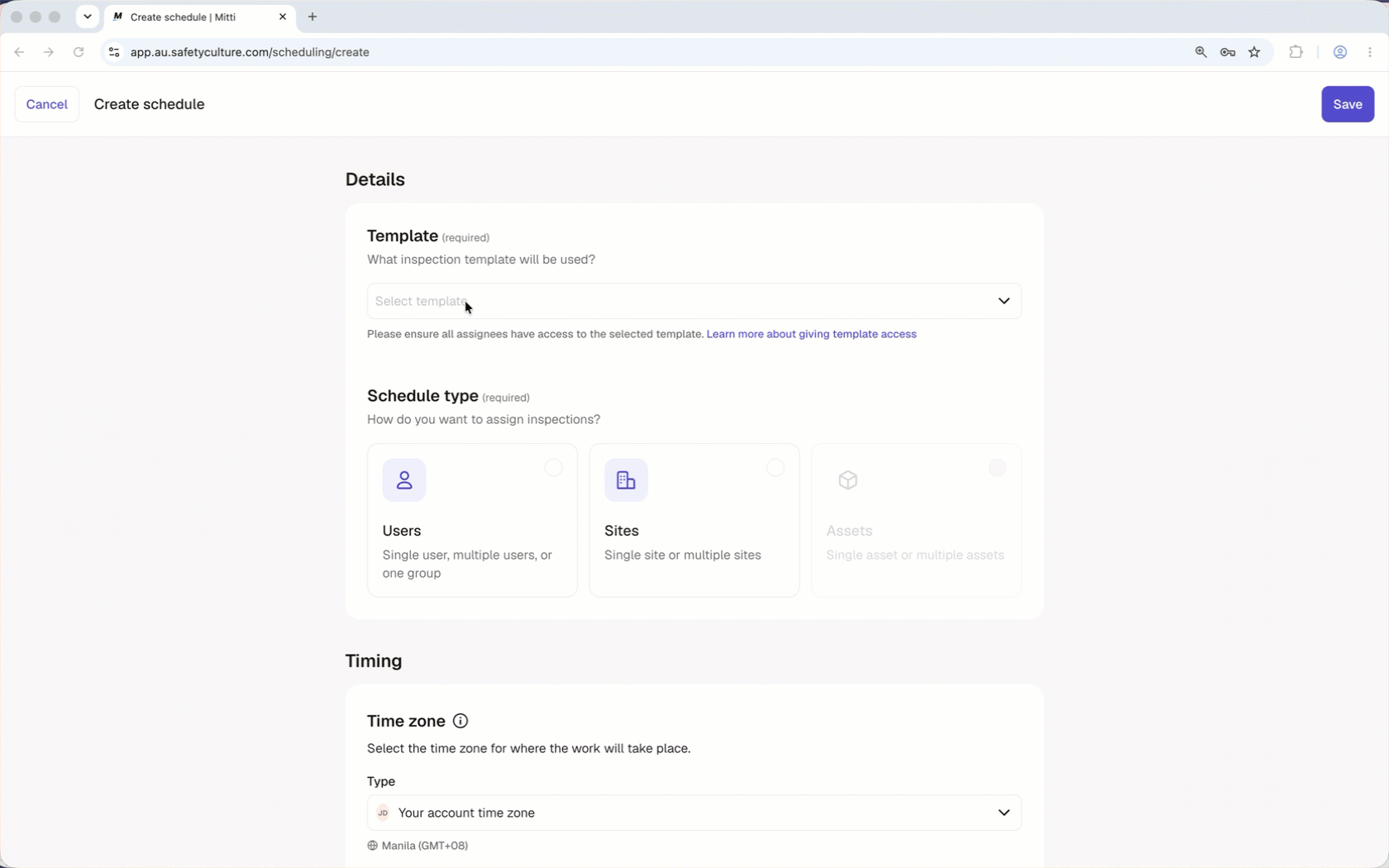Open the password key icon

point(1228,52)
